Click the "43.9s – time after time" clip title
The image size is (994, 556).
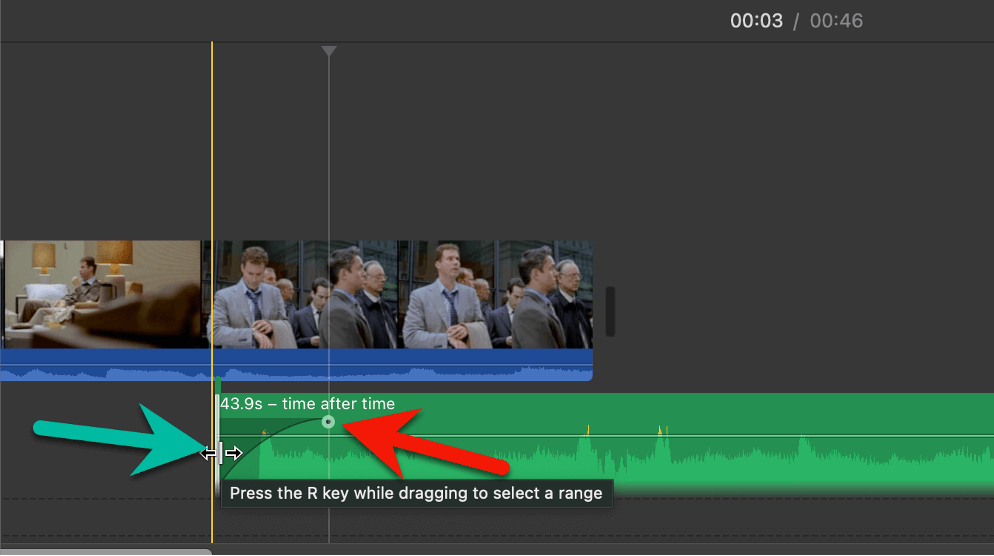tap(307, 404)
